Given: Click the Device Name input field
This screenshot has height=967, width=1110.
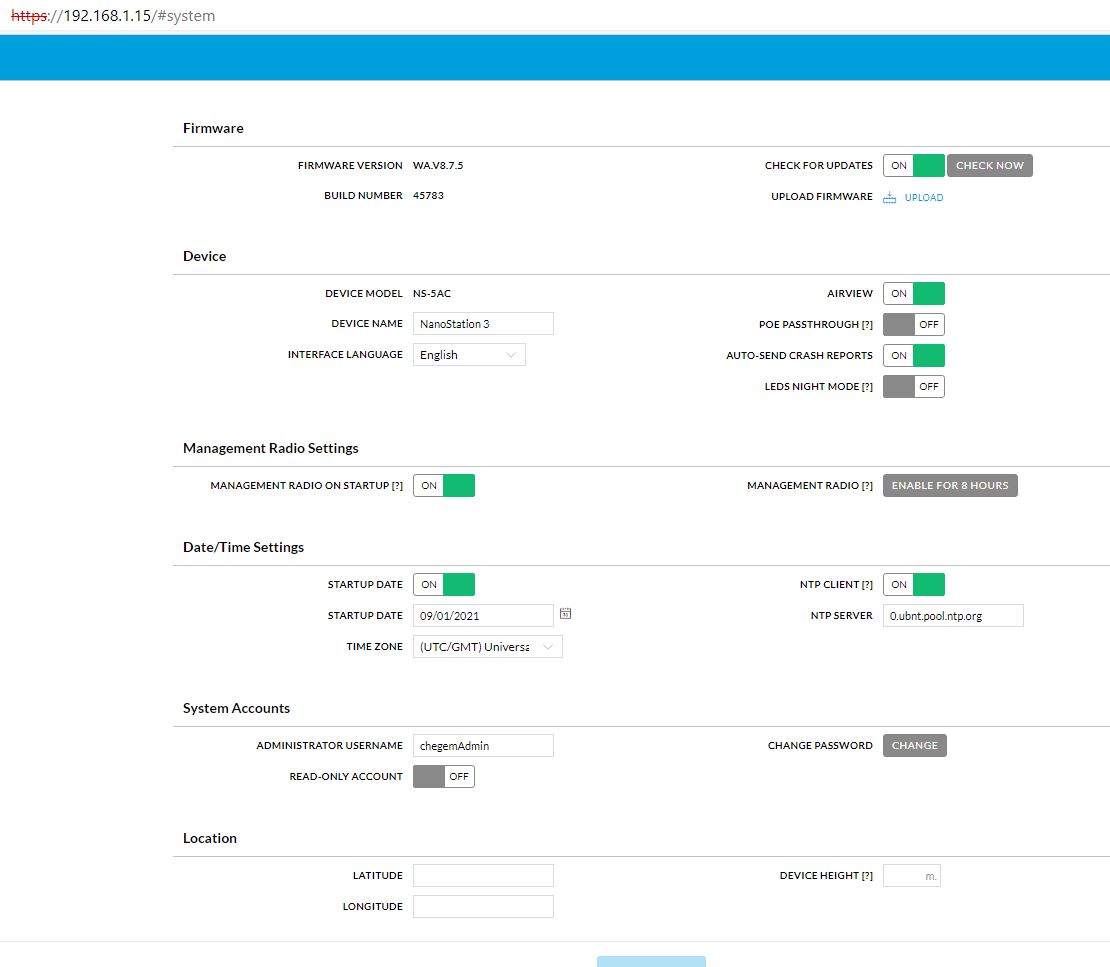Looking at the screenshot, I should pyautogui.click(x=484, y=324).
